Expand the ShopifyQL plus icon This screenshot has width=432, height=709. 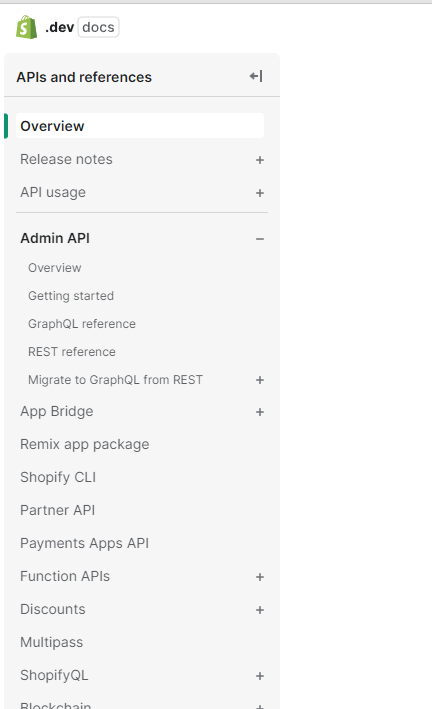click(260, 676)
